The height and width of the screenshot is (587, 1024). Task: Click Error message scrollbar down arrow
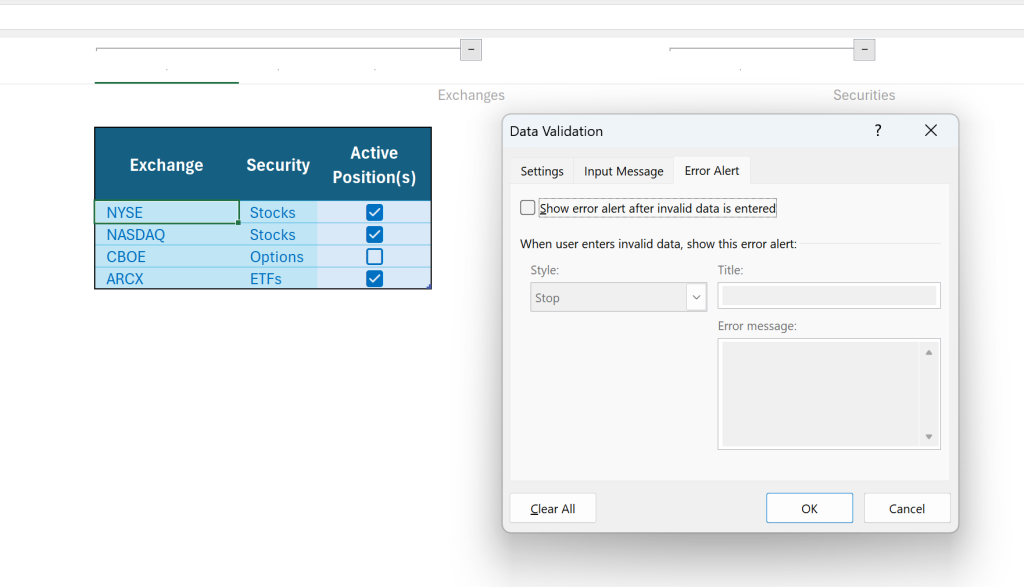[x=929, y=437]
